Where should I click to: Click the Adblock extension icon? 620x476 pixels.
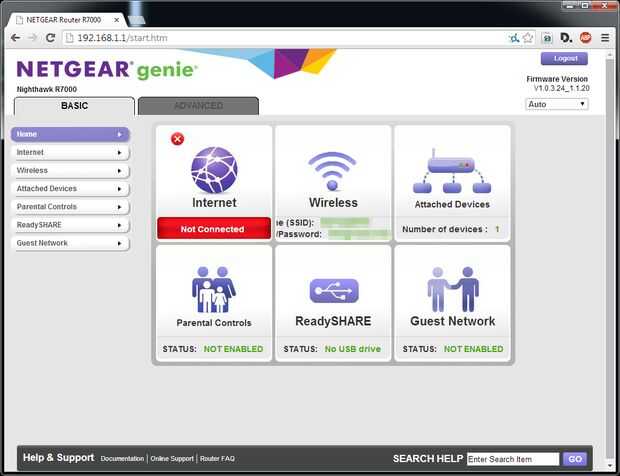586,38
